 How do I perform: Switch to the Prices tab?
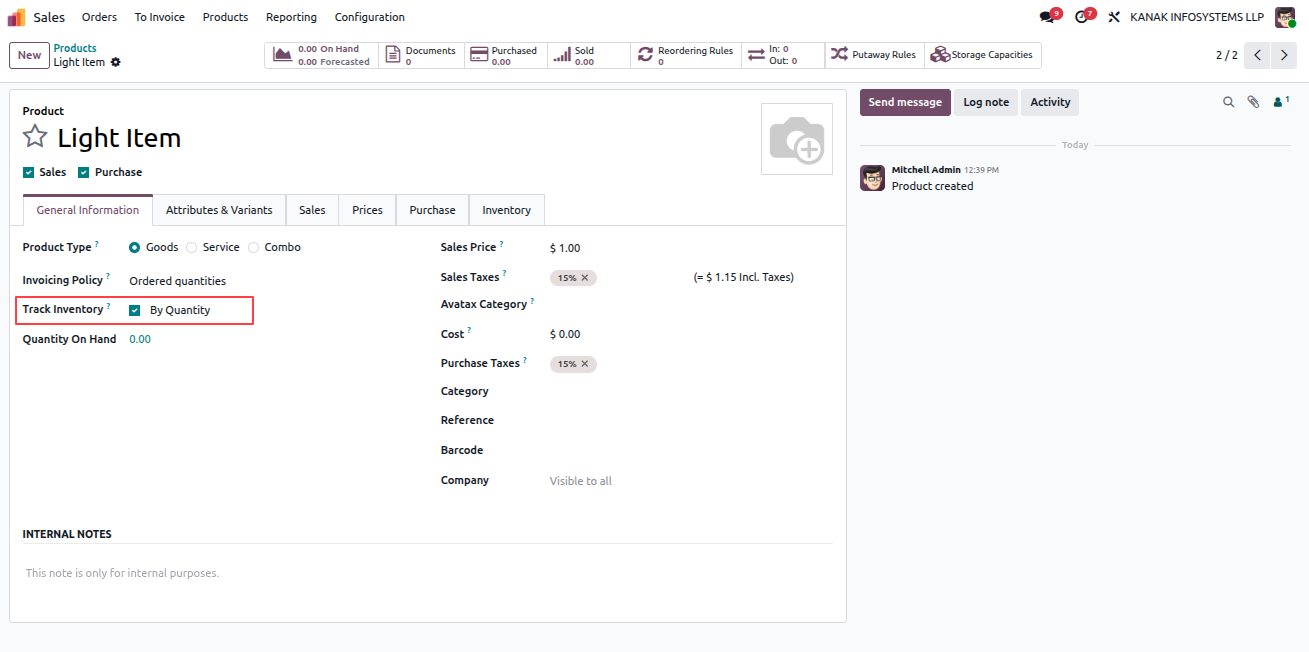[368, 210]
